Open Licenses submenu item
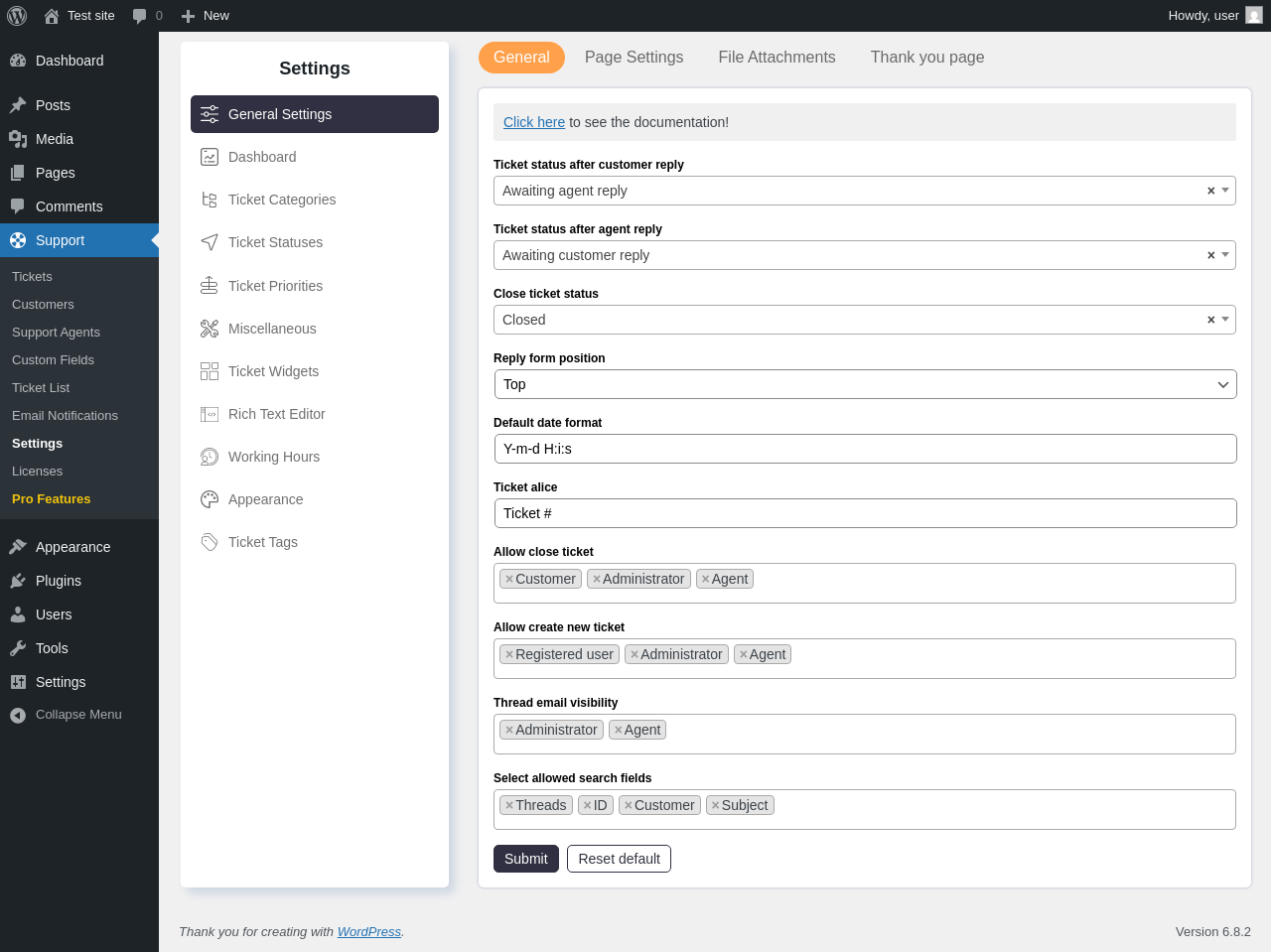 click(37, 472)
